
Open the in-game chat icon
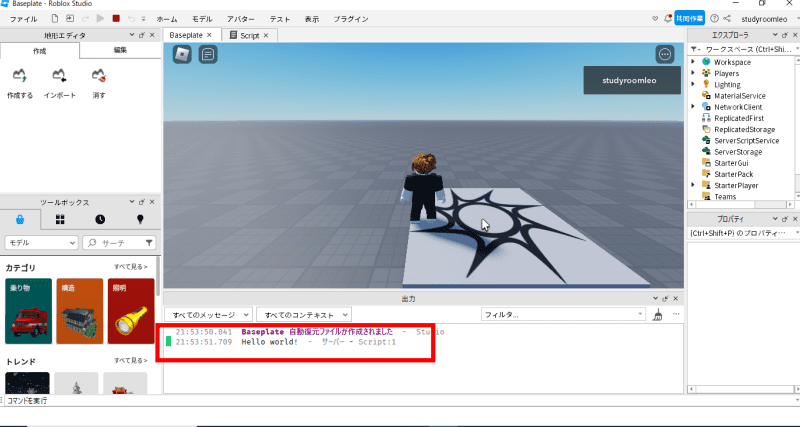point(208,54)
